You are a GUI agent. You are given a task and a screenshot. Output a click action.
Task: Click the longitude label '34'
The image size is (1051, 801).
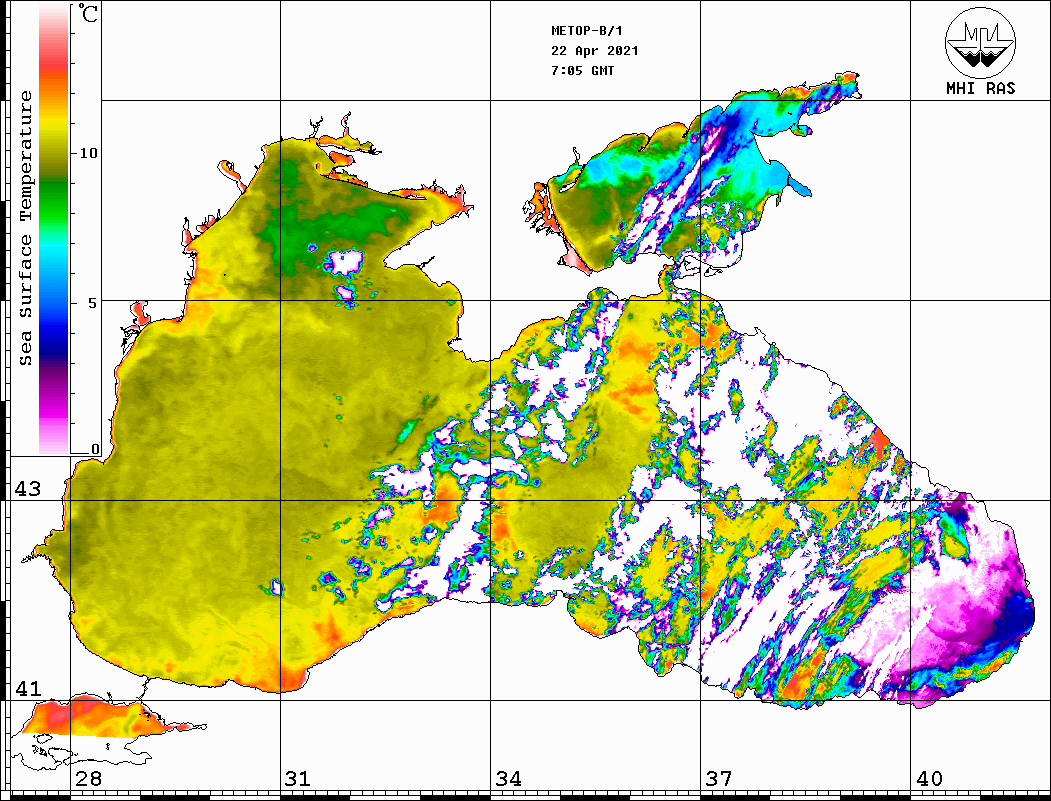pyautogui.click(x=508, y=779)
